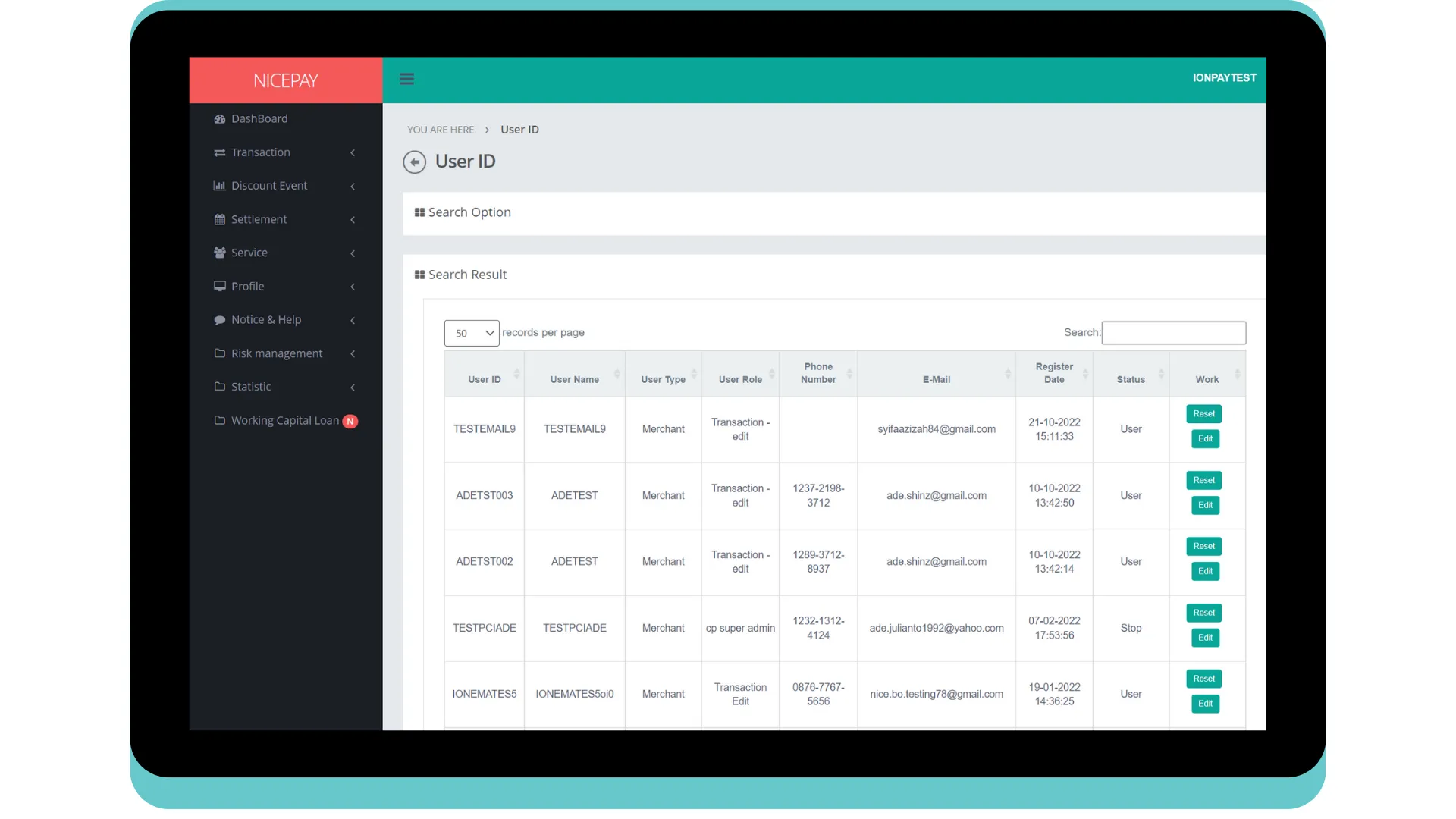
Task: Click the red N badge on Working Capital Loan
Action: (x=350, y=422)
